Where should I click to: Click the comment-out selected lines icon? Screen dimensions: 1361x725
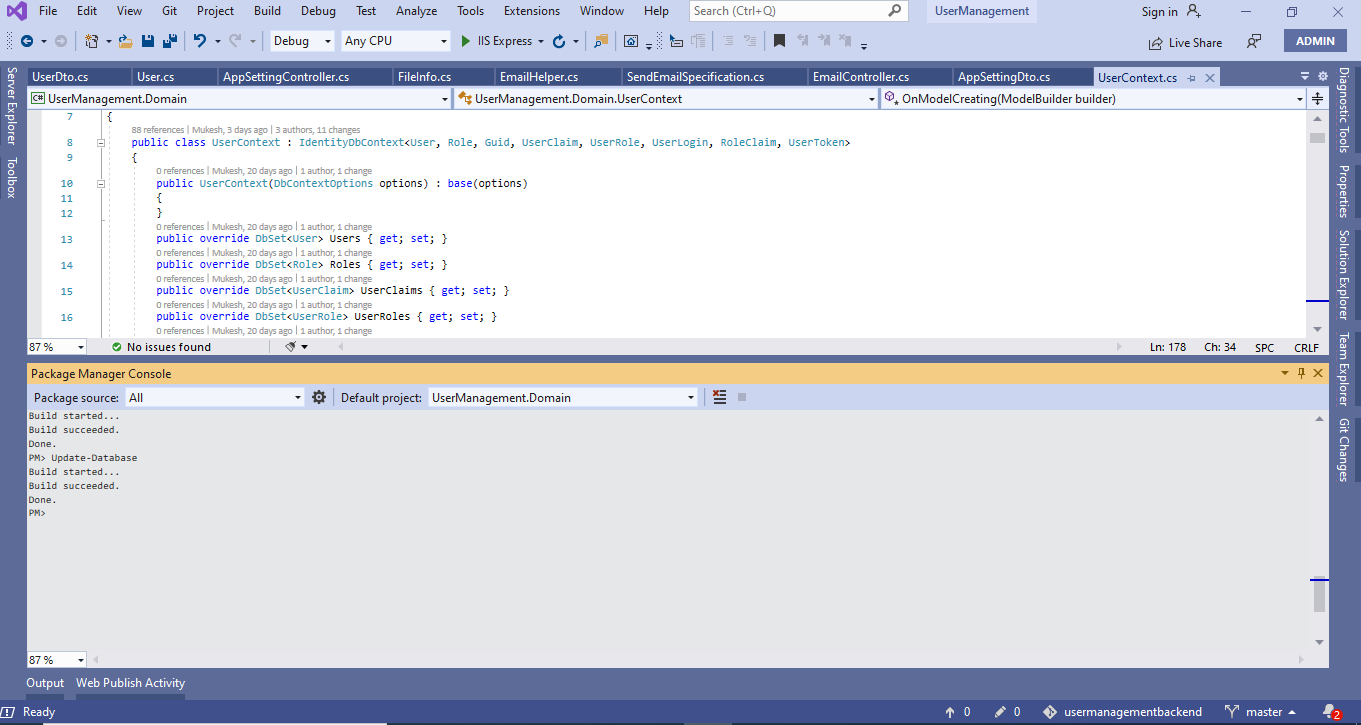(727, 41)
